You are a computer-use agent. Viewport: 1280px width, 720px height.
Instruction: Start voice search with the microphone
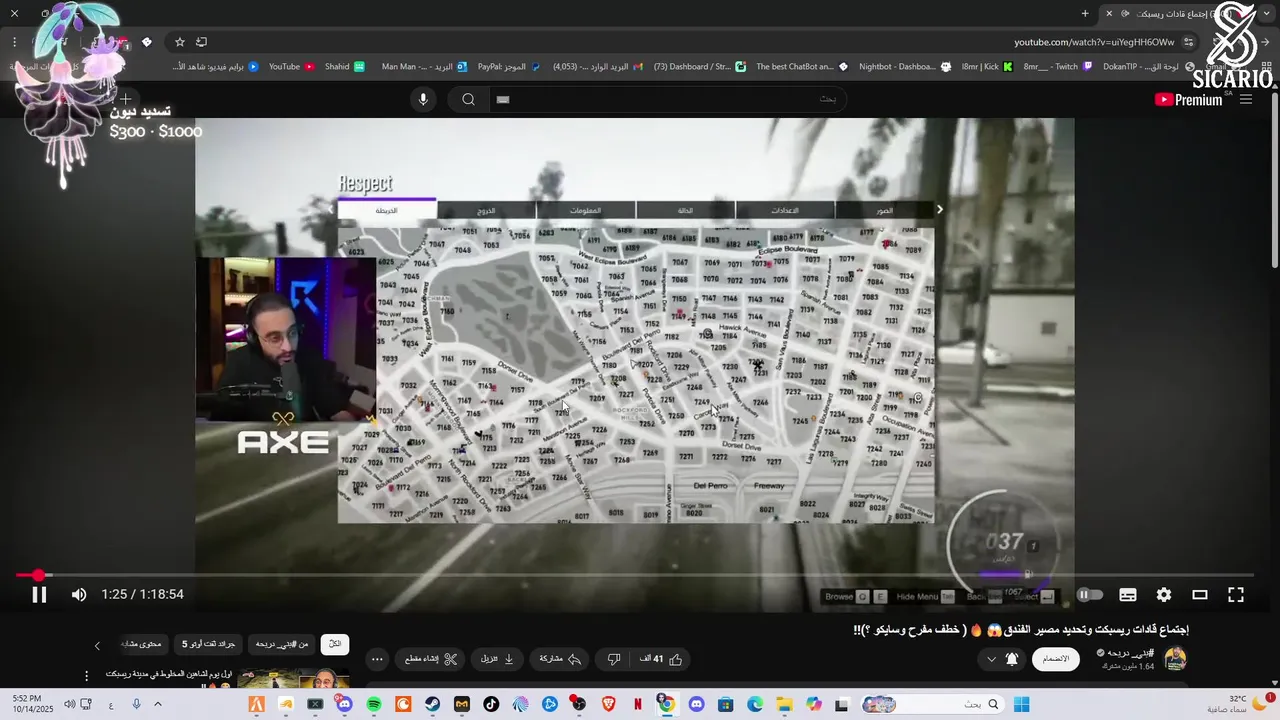click(x=423, y=99)
